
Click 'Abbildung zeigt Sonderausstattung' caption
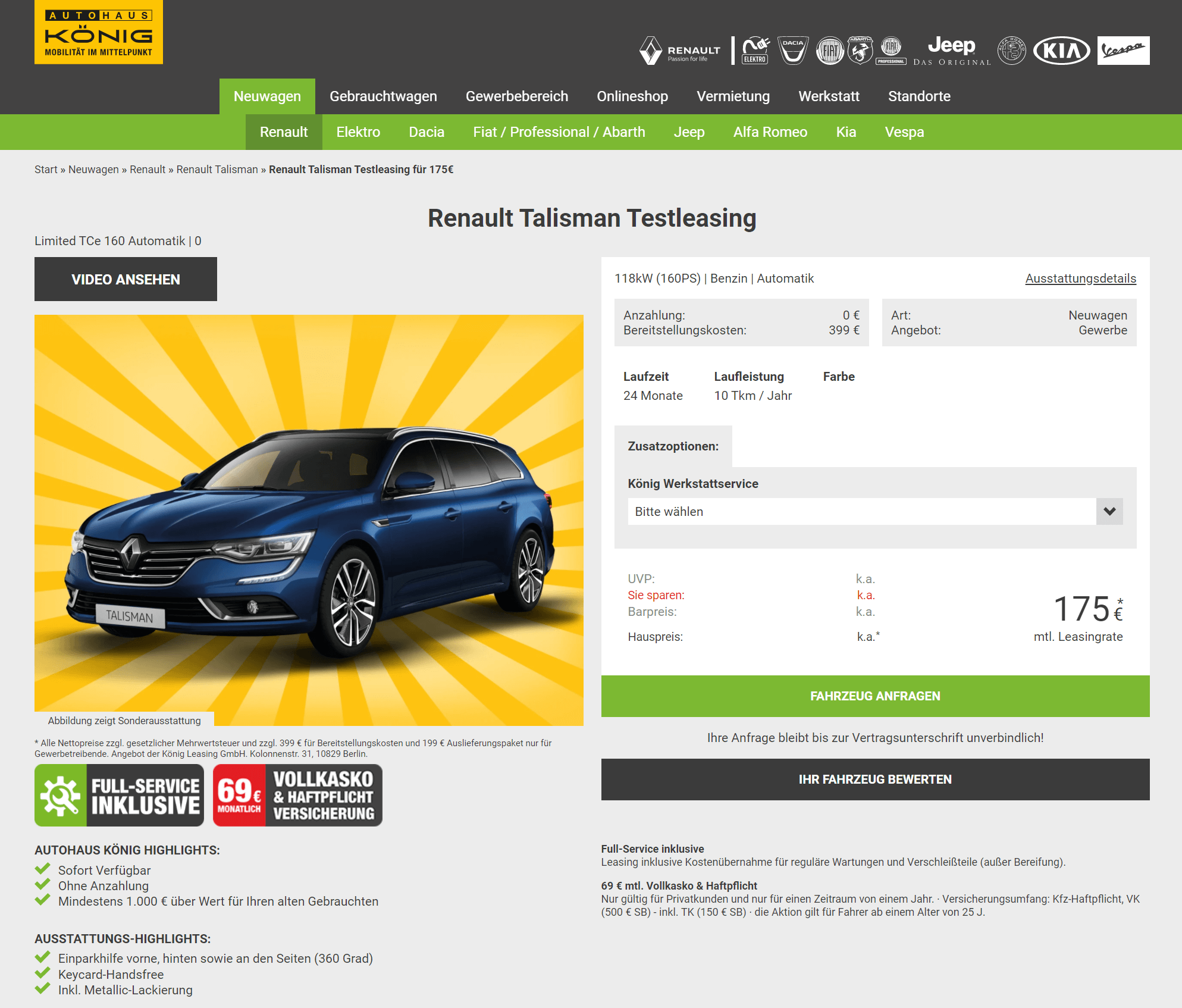(x=124, y=721)
